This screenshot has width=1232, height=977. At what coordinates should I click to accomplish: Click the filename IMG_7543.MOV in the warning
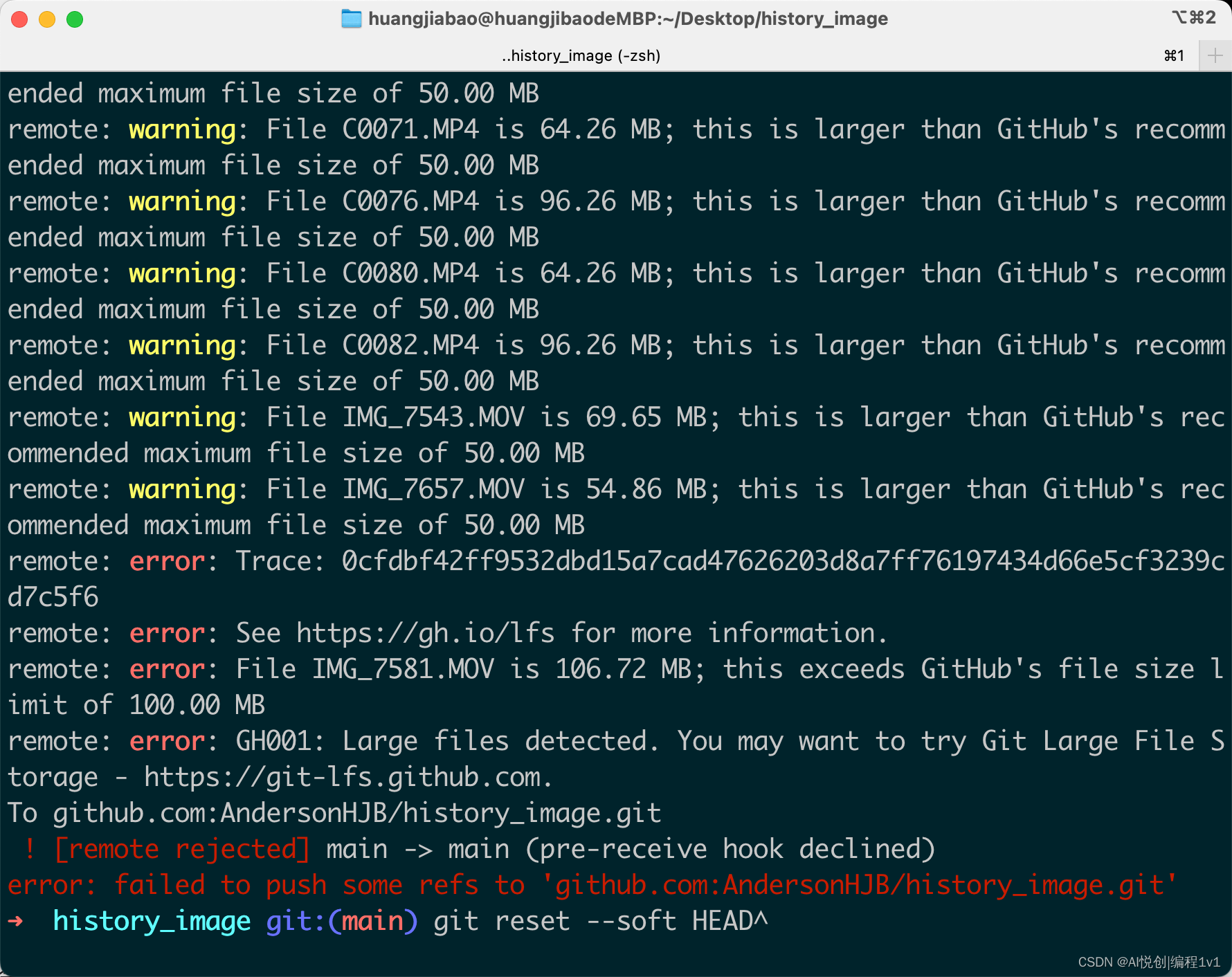433,417
